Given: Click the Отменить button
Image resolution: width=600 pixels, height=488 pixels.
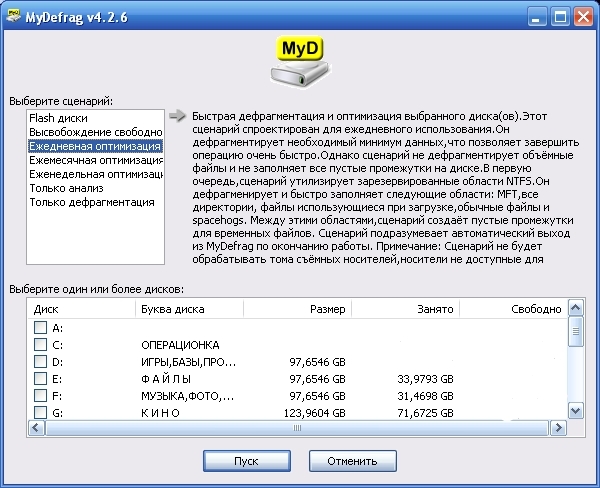Looking at the screenshot, I should [x=352, y=461].
